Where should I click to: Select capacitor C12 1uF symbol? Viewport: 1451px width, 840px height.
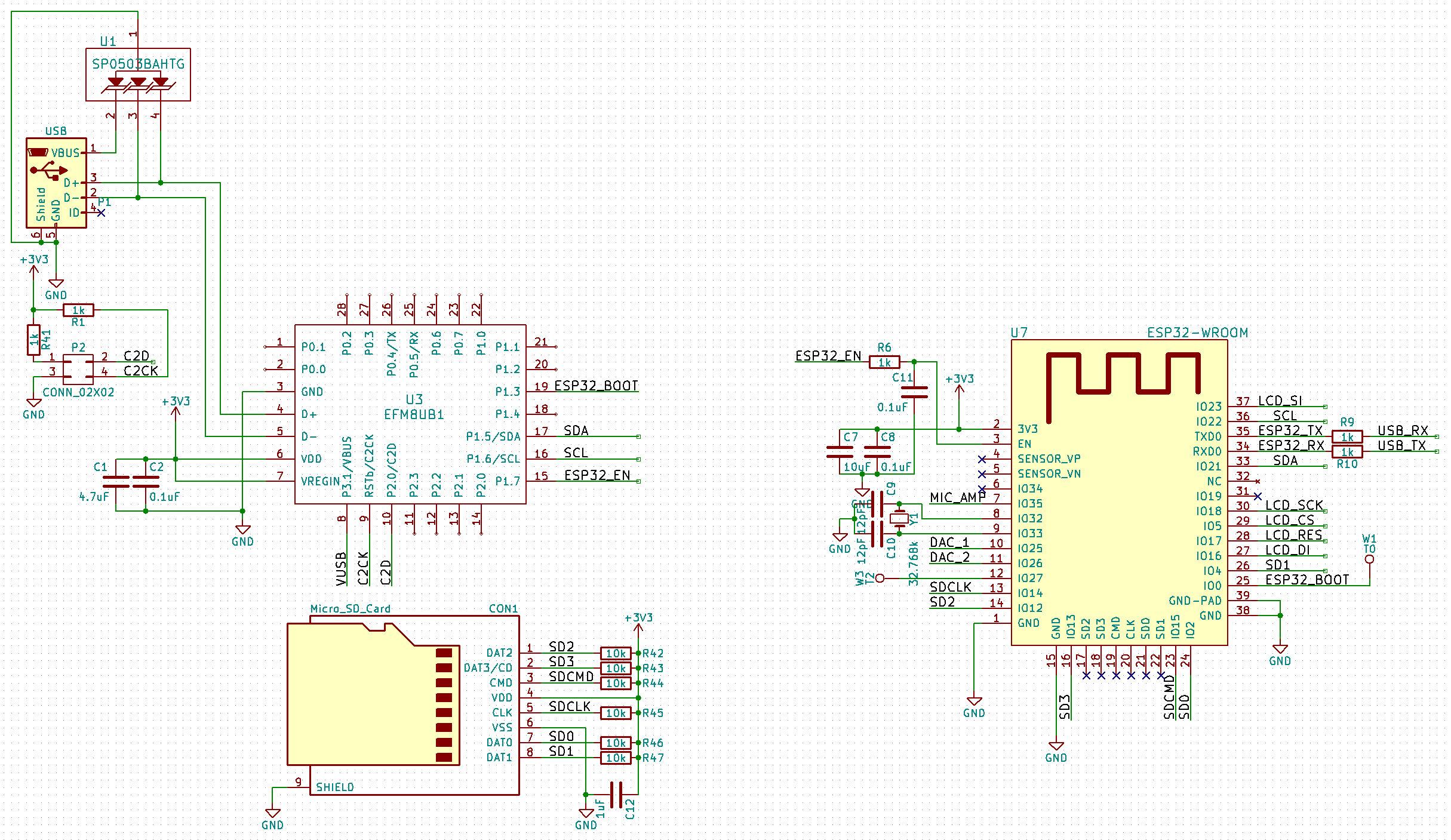tap(616, 795)
